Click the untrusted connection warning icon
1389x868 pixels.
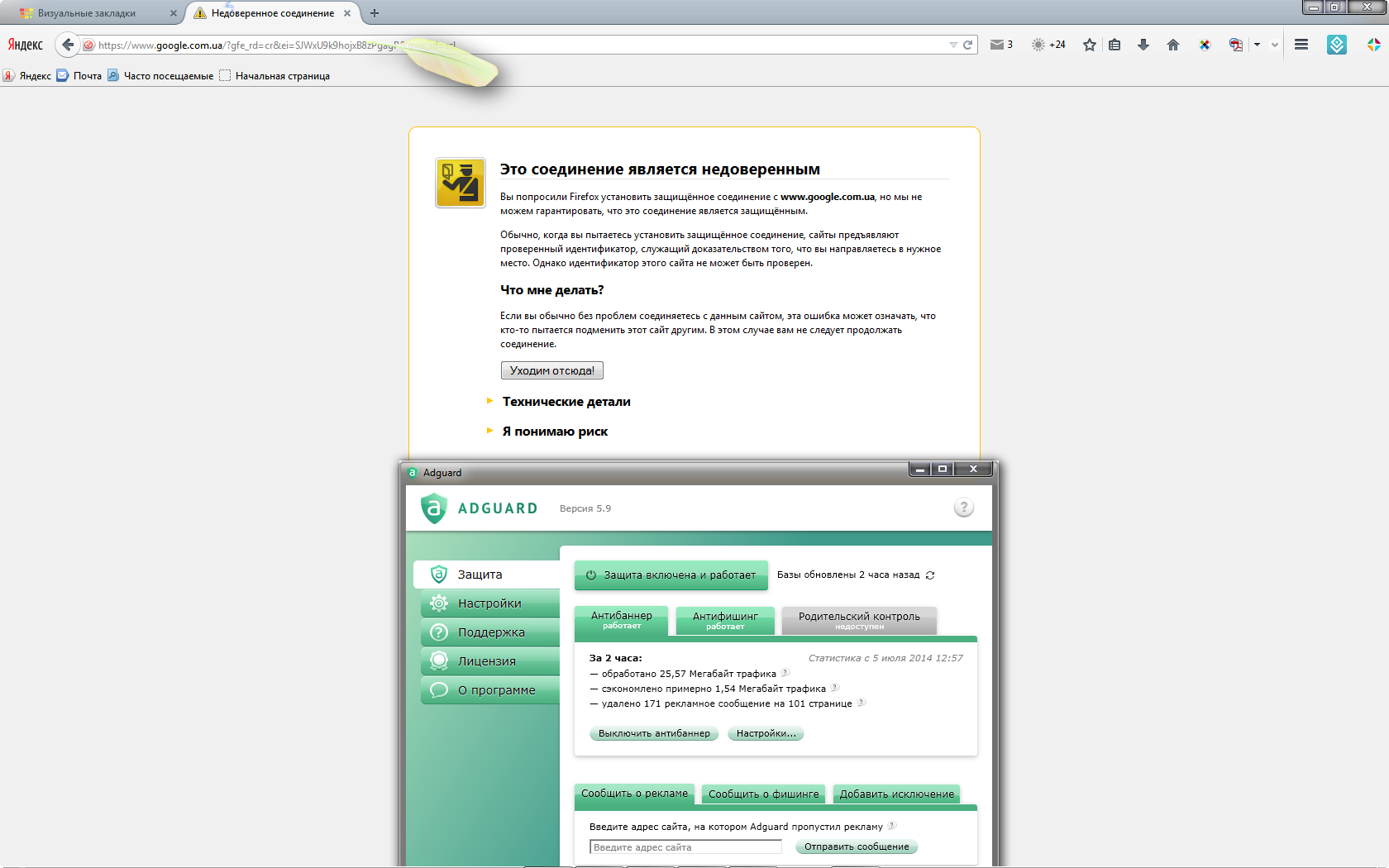[x=461, y=183]
